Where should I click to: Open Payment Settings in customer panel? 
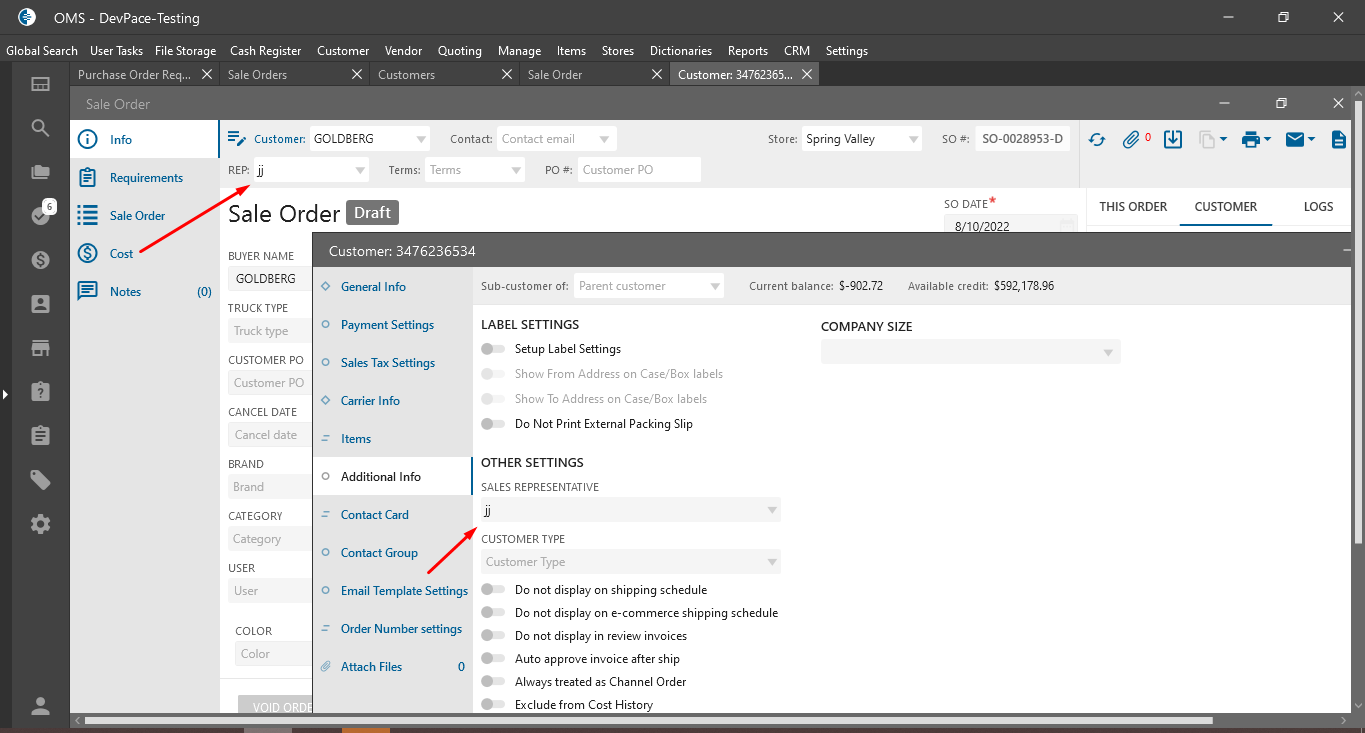click(387, 325)
